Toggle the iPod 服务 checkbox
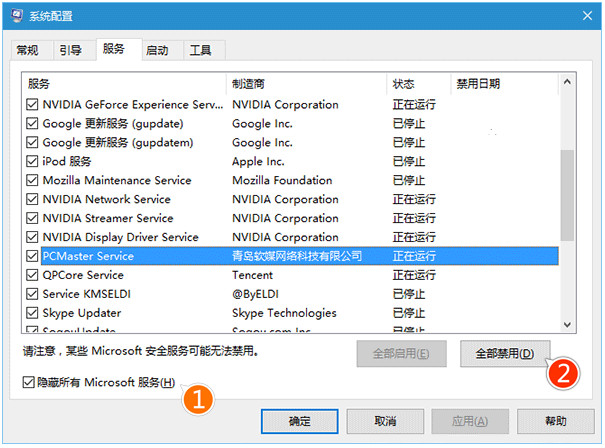605x448 pixels. coord(33,162)
